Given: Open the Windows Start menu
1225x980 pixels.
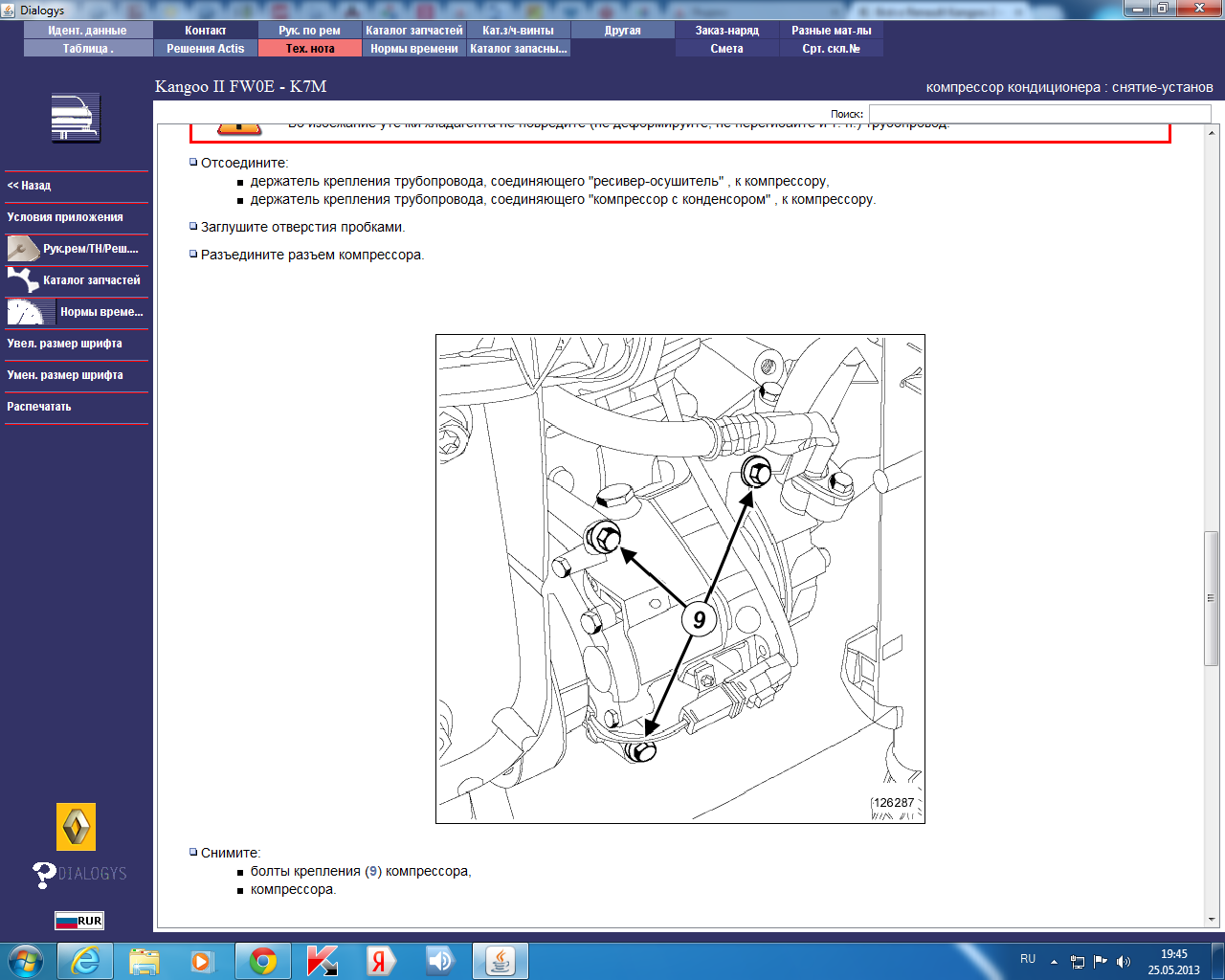Looking at the screenshot, I should (26, 961).
